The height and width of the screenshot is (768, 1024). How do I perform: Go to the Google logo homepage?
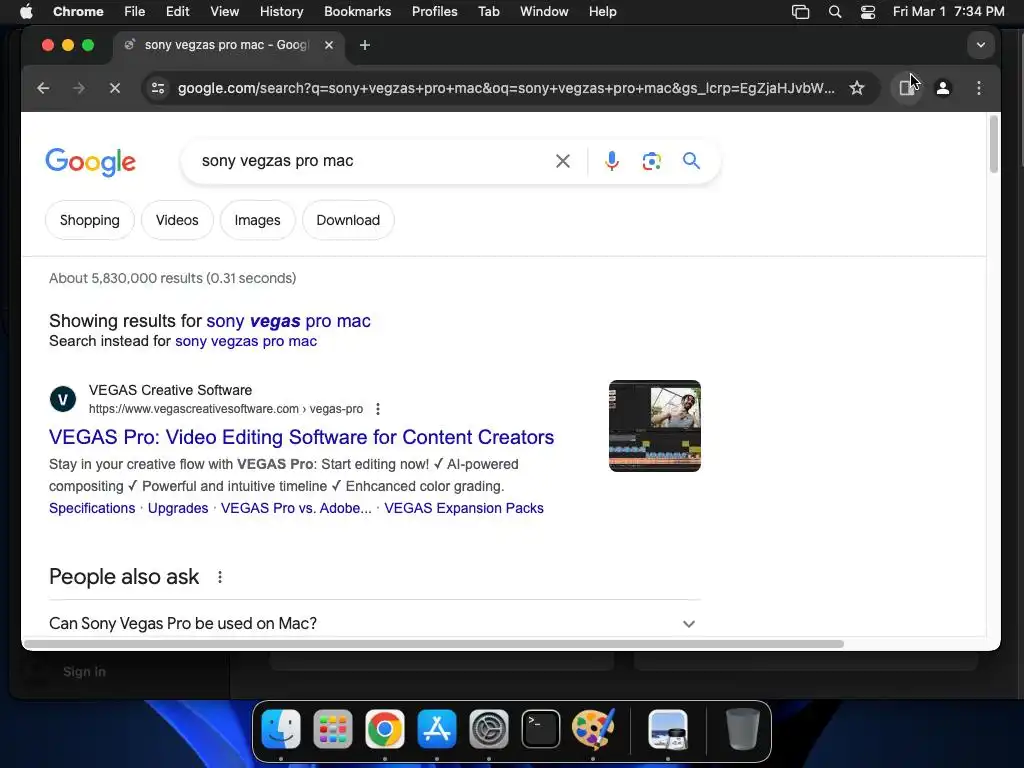(x=90, y=161)
